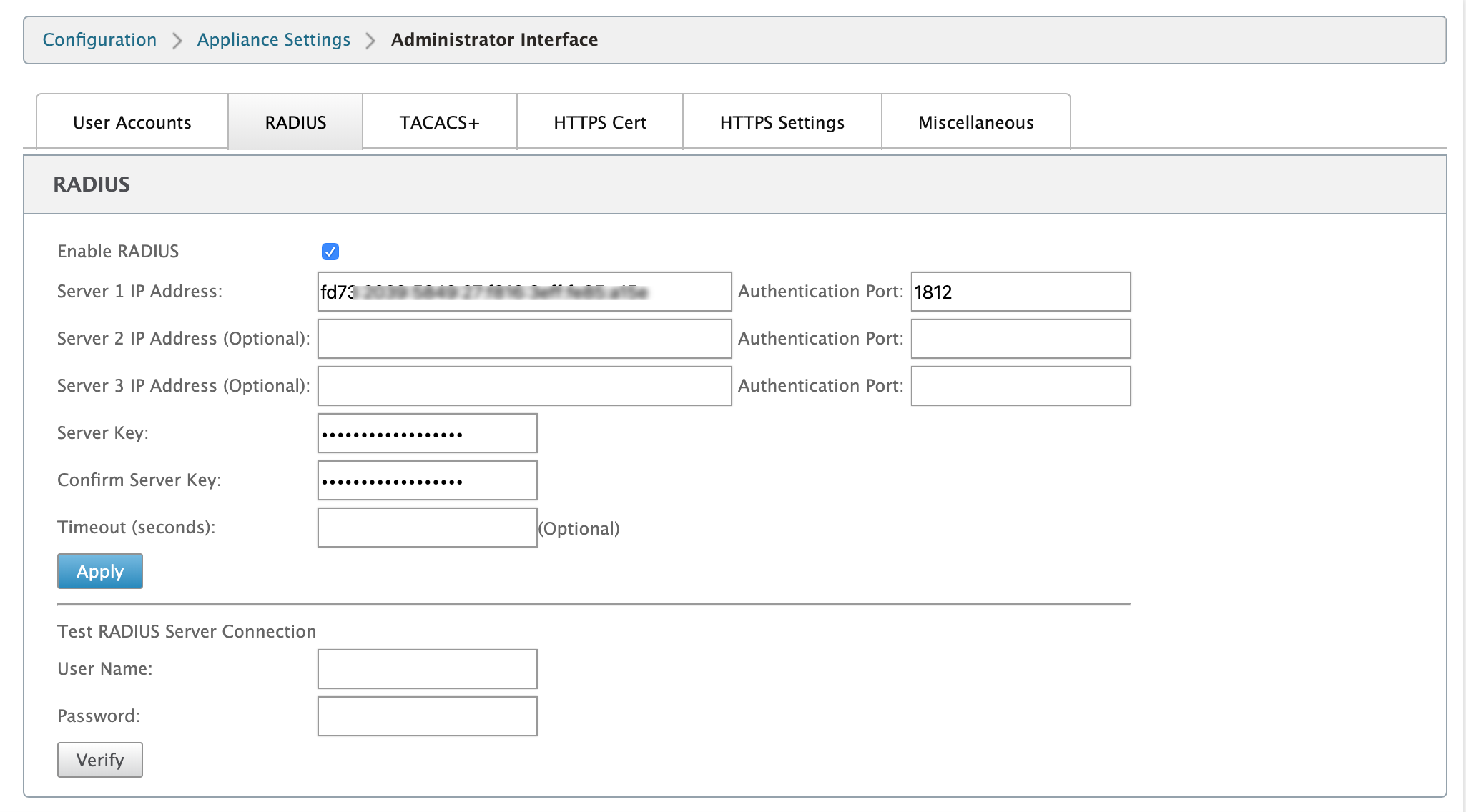Screen dimensions: 1466x812
Task: Click the Appliance Settings breadcrumb link
Action: coord(274,40)
